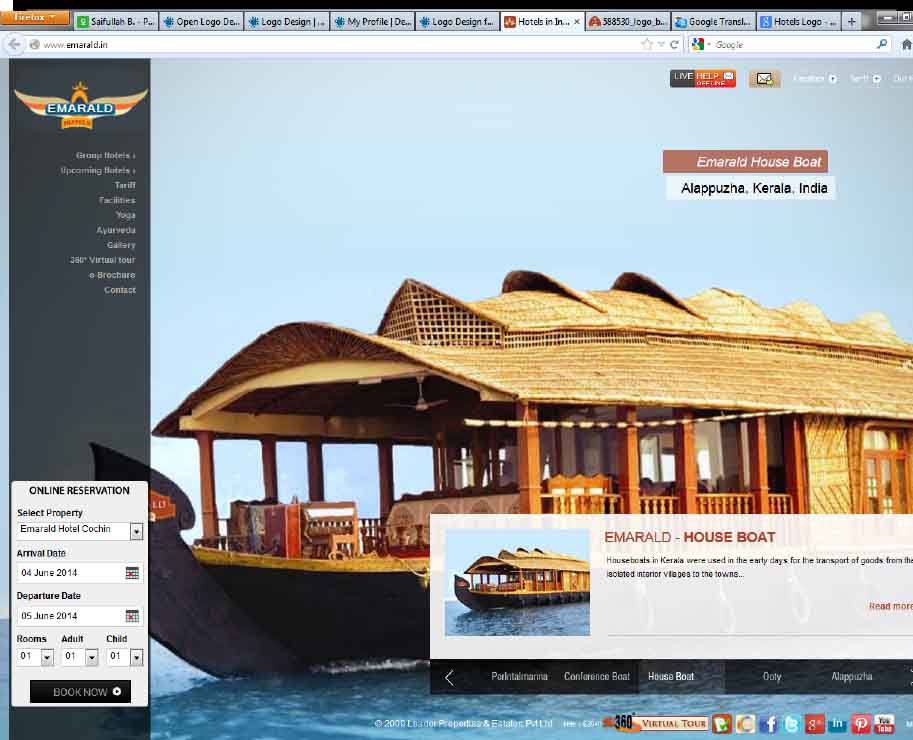
Task: Open the Select Property dropdown
Action: tap(136, 531)
